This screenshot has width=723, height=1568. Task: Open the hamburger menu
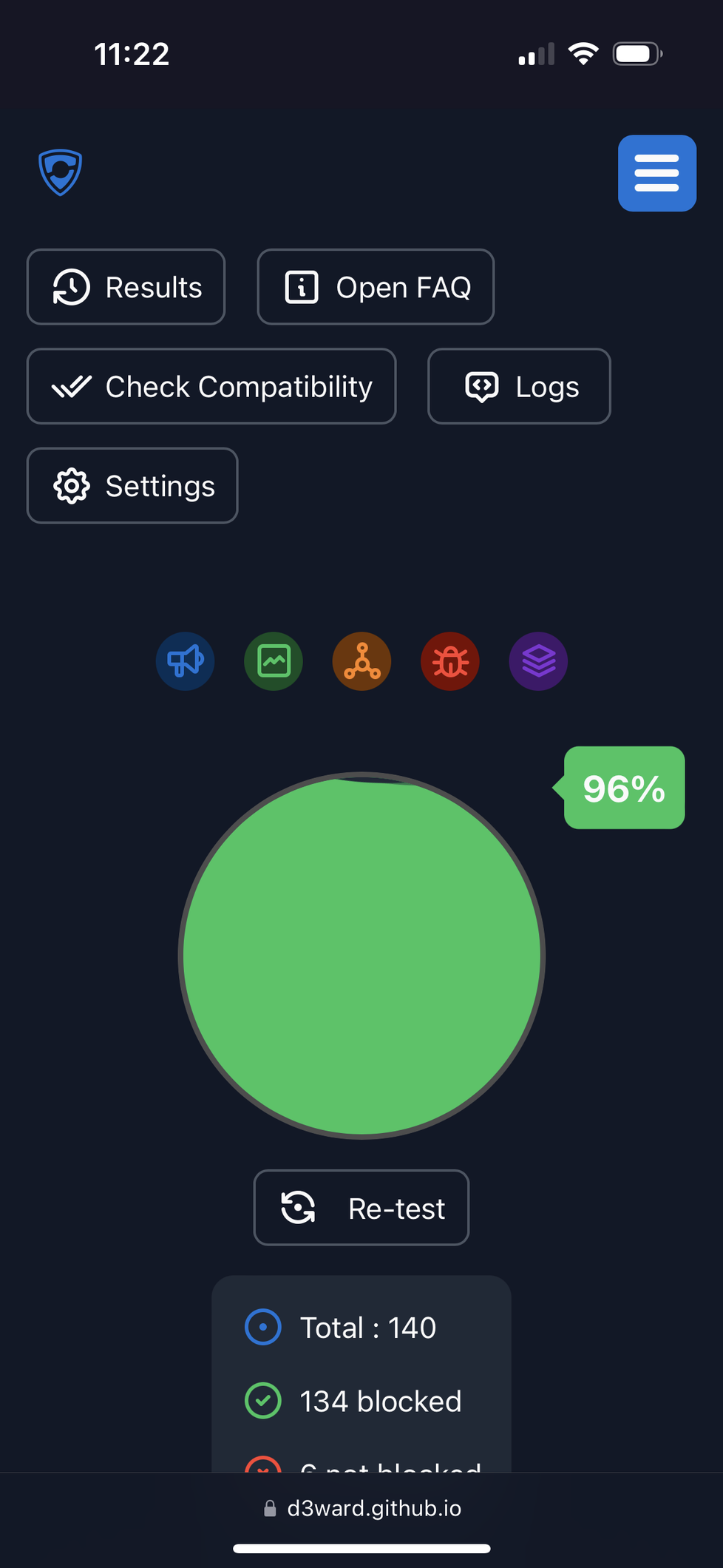click(656, 173)
